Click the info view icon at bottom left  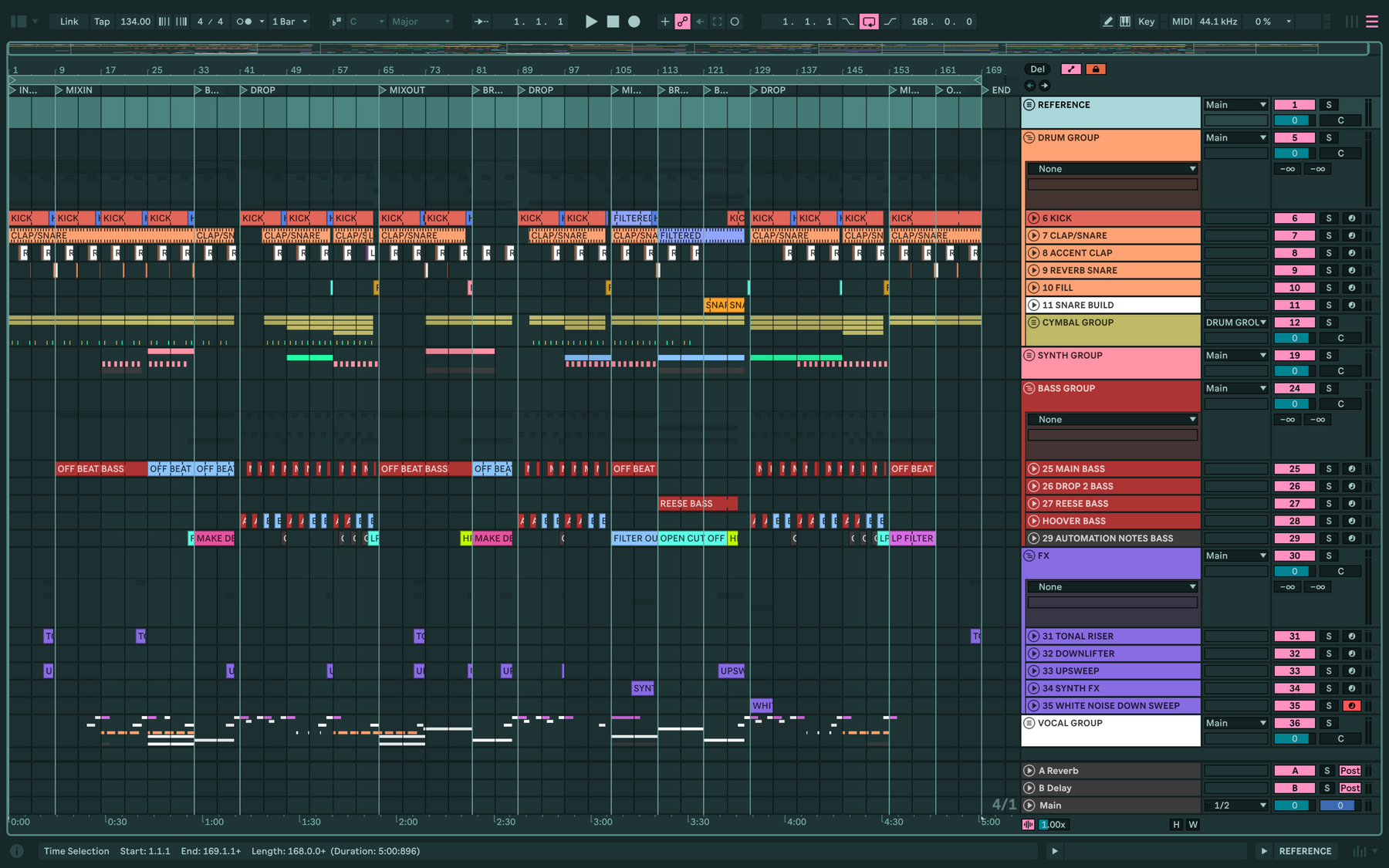(17, 851)
